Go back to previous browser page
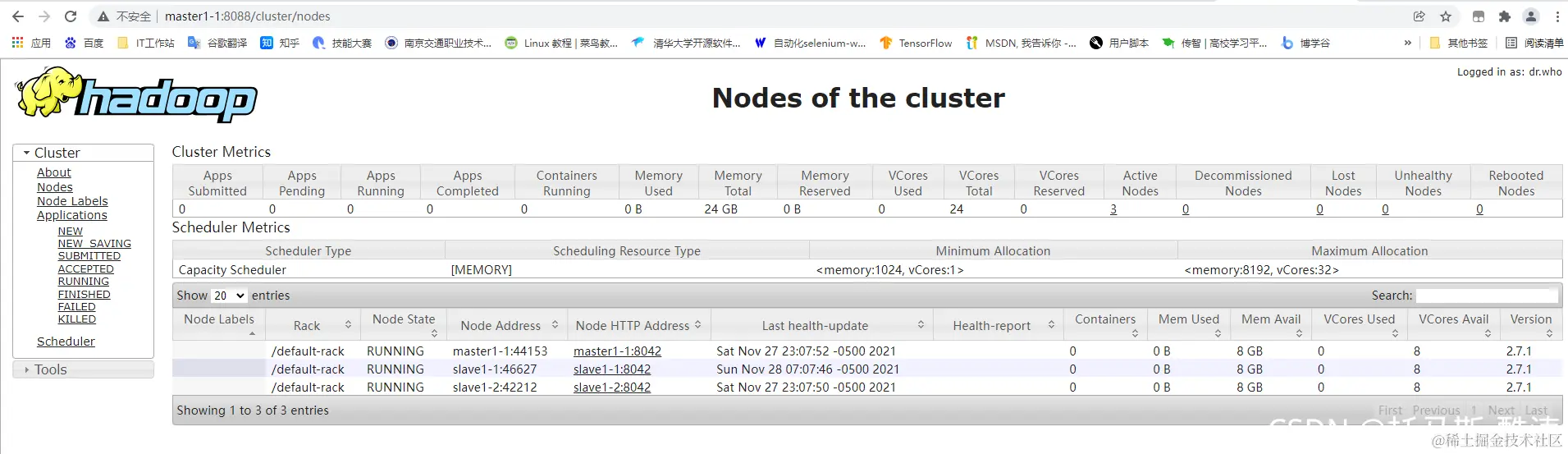Screen dimensions: 1568x454 [x=18, y=16]
